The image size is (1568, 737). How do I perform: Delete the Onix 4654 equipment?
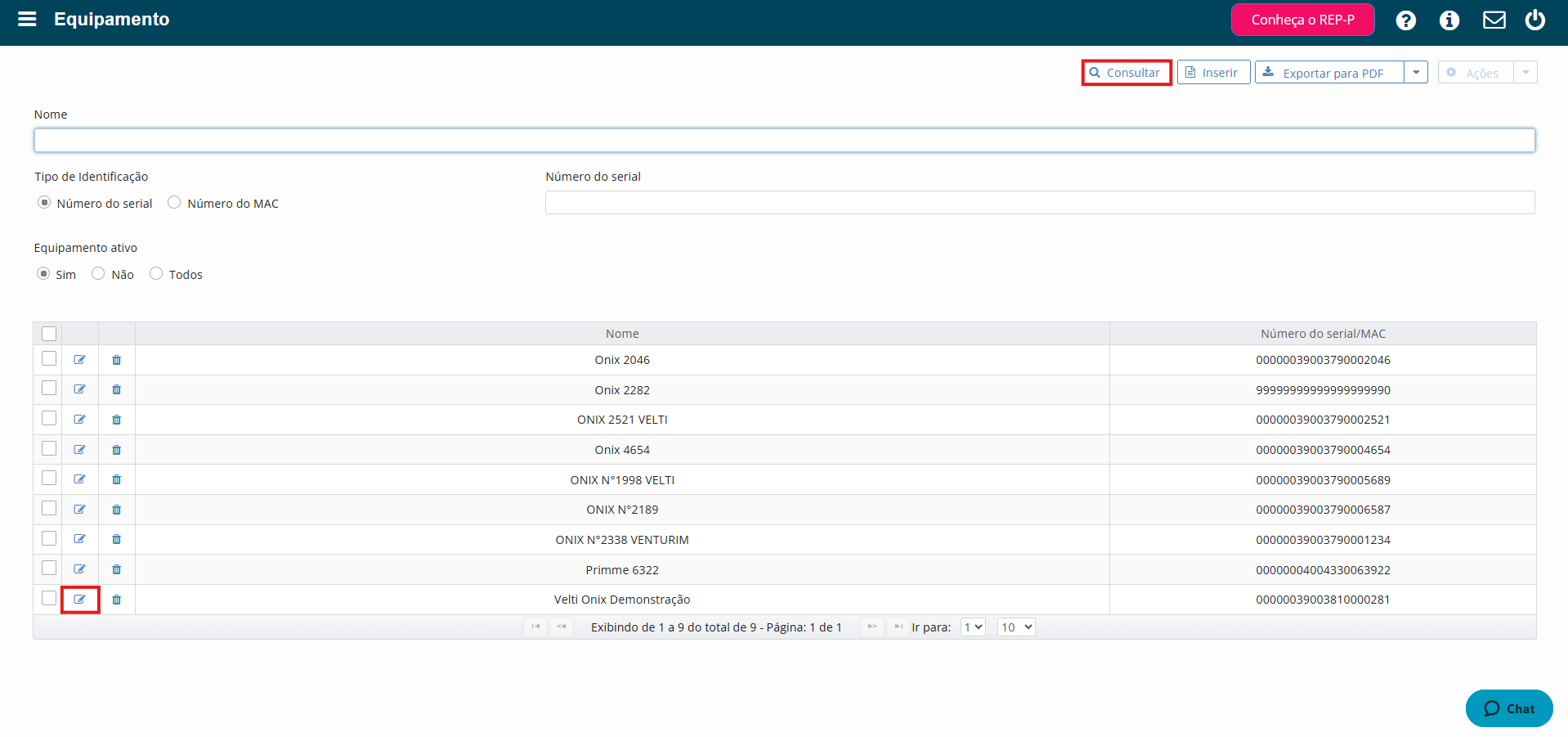tap(117, 450)
